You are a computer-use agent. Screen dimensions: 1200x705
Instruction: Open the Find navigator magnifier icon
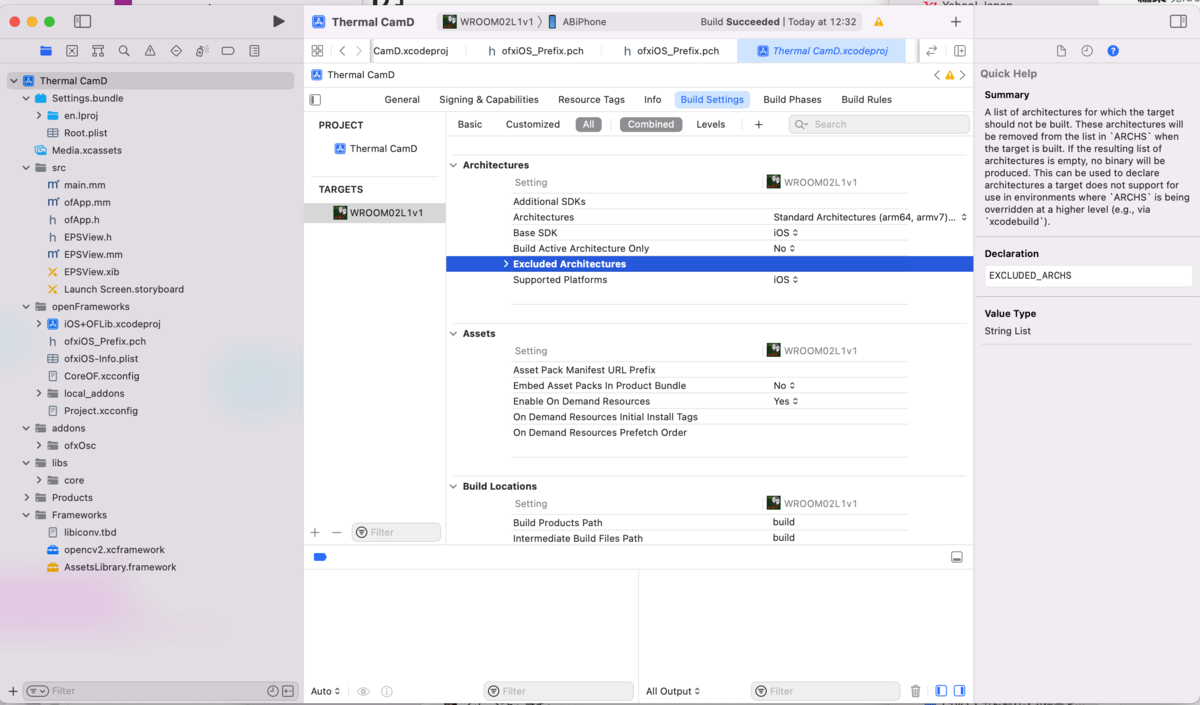[124, 51]
